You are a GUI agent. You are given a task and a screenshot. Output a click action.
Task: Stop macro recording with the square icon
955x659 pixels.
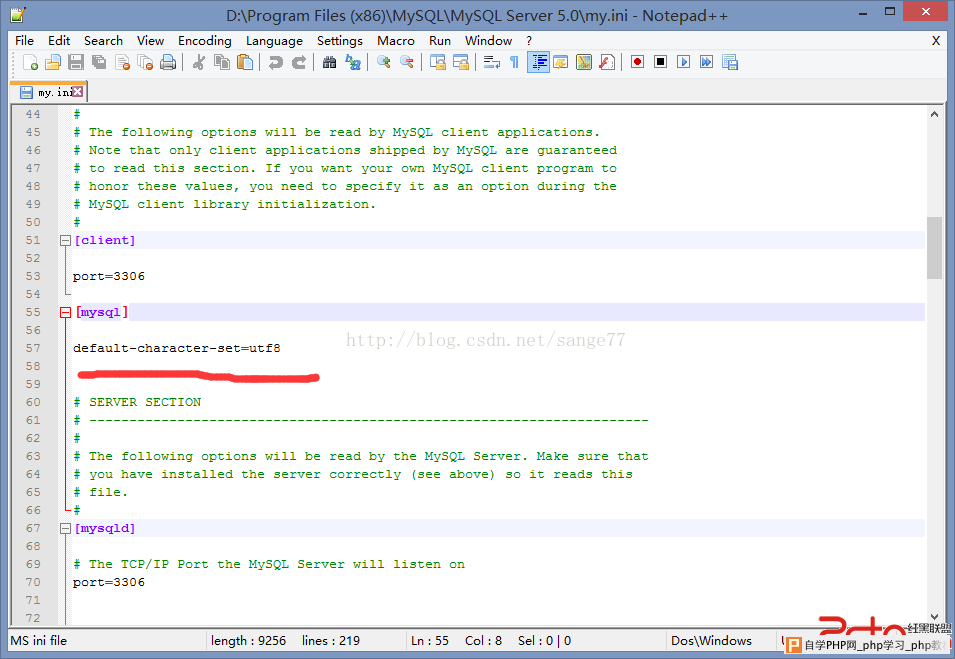(x=661, y=62)
